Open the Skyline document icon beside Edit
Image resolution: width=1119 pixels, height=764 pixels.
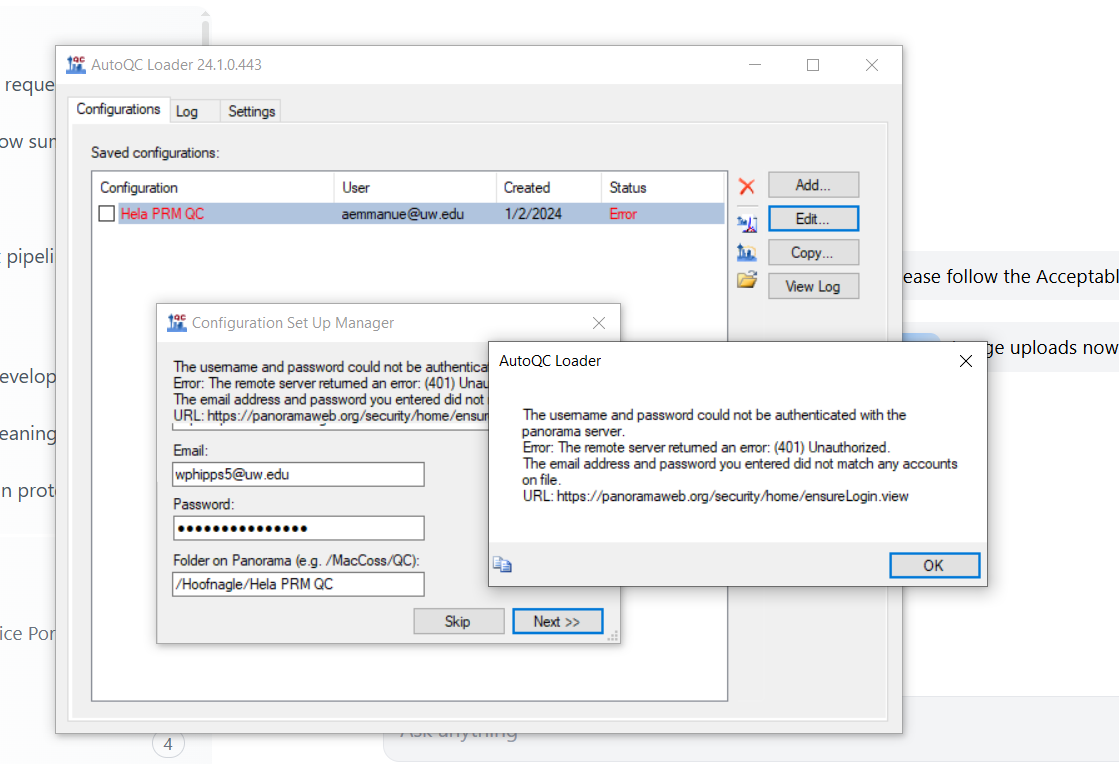click(x=746, y=223)
